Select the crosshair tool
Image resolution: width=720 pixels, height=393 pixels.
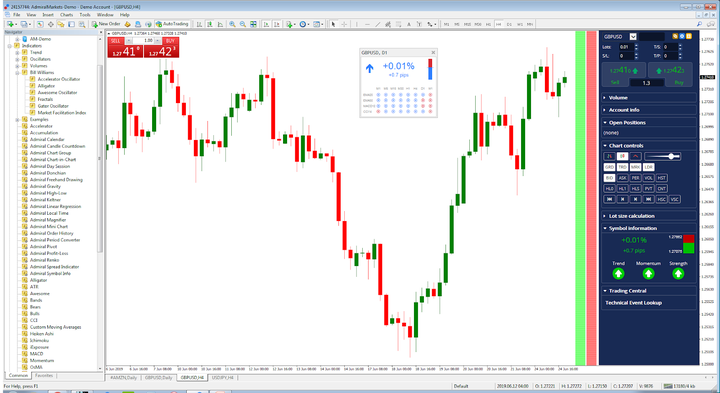click(344, 24)
